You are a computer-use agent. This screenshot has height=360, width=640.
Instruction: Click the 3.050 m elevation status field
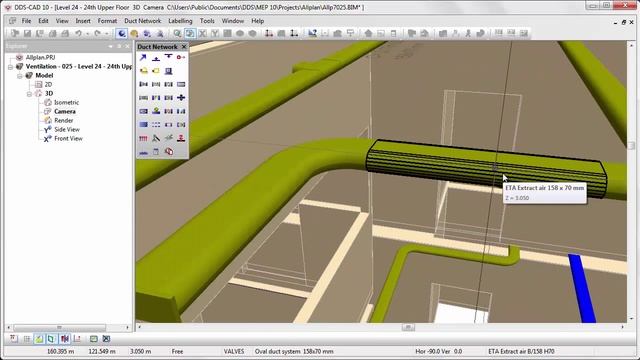[x=140, y=351]
